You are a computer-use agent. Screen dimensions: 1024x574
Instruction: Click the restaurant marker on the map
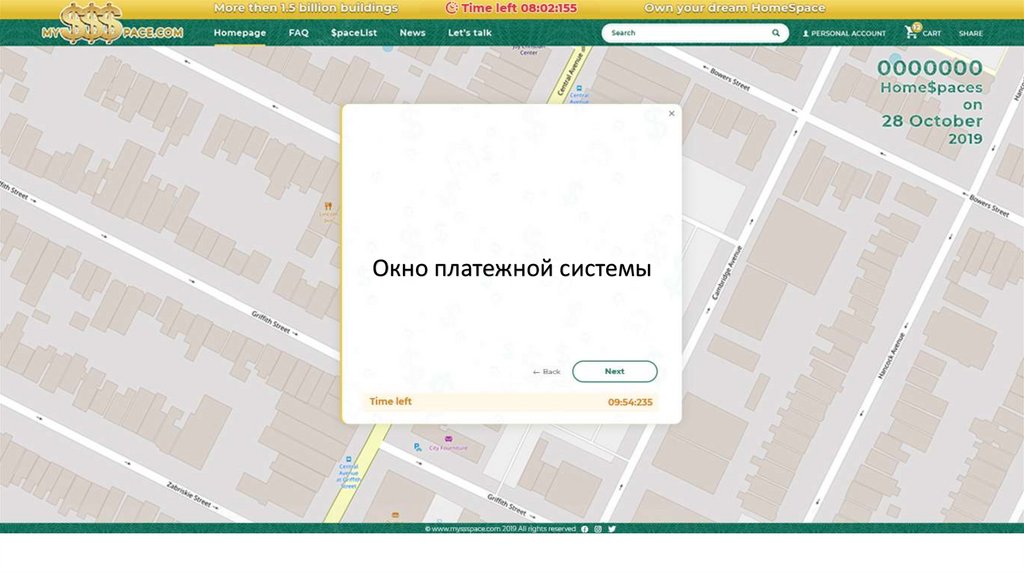click(x=327, y=207)
